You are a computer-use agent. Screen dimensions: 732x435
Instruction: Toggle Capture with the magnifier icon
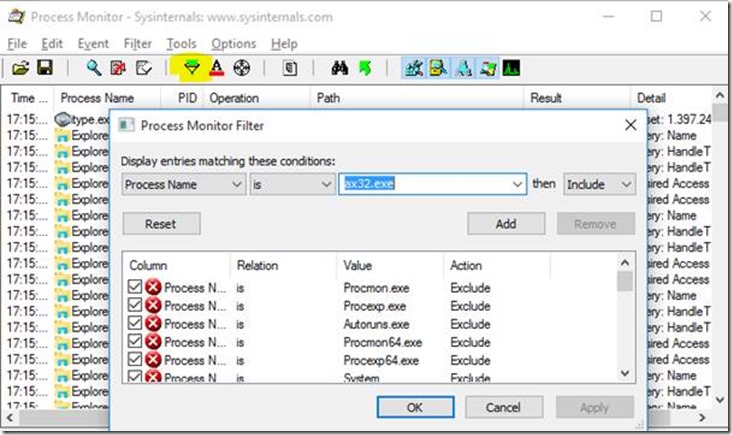point(93,68)
